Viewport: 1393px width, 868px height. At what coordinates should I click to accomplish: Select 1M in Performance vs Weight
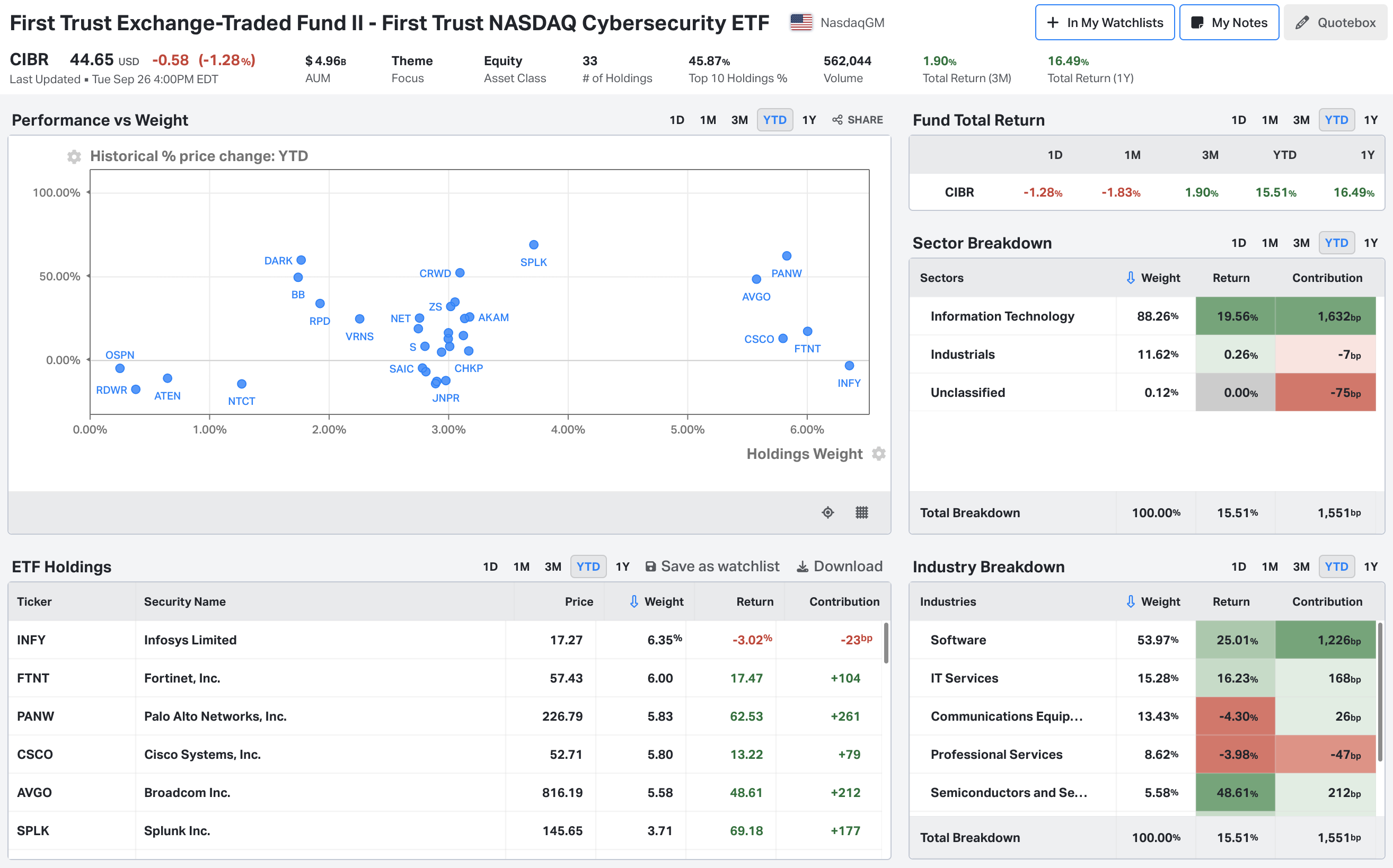(x=708, y=120)
